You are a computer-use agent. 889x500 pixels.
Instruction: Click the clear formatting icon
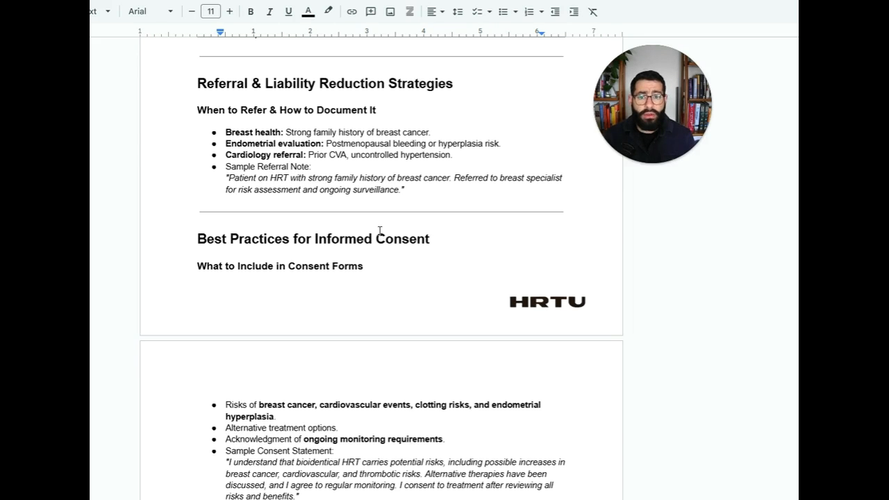click(x=593, y=12)
